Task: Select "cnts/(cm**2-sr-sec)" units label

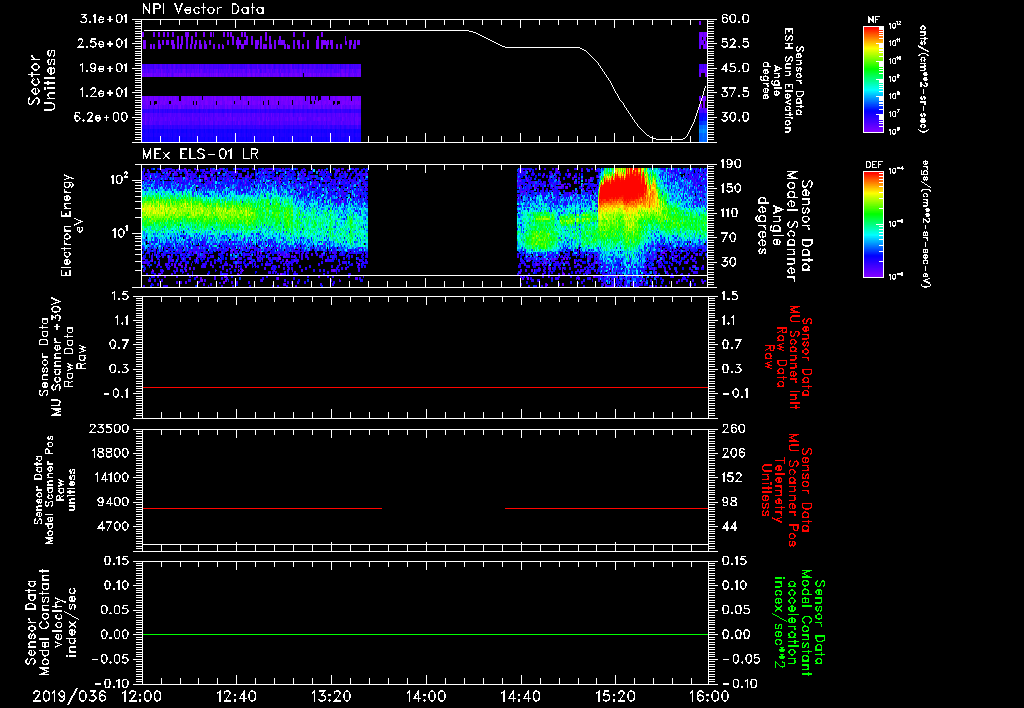Action: click(923, 79)
